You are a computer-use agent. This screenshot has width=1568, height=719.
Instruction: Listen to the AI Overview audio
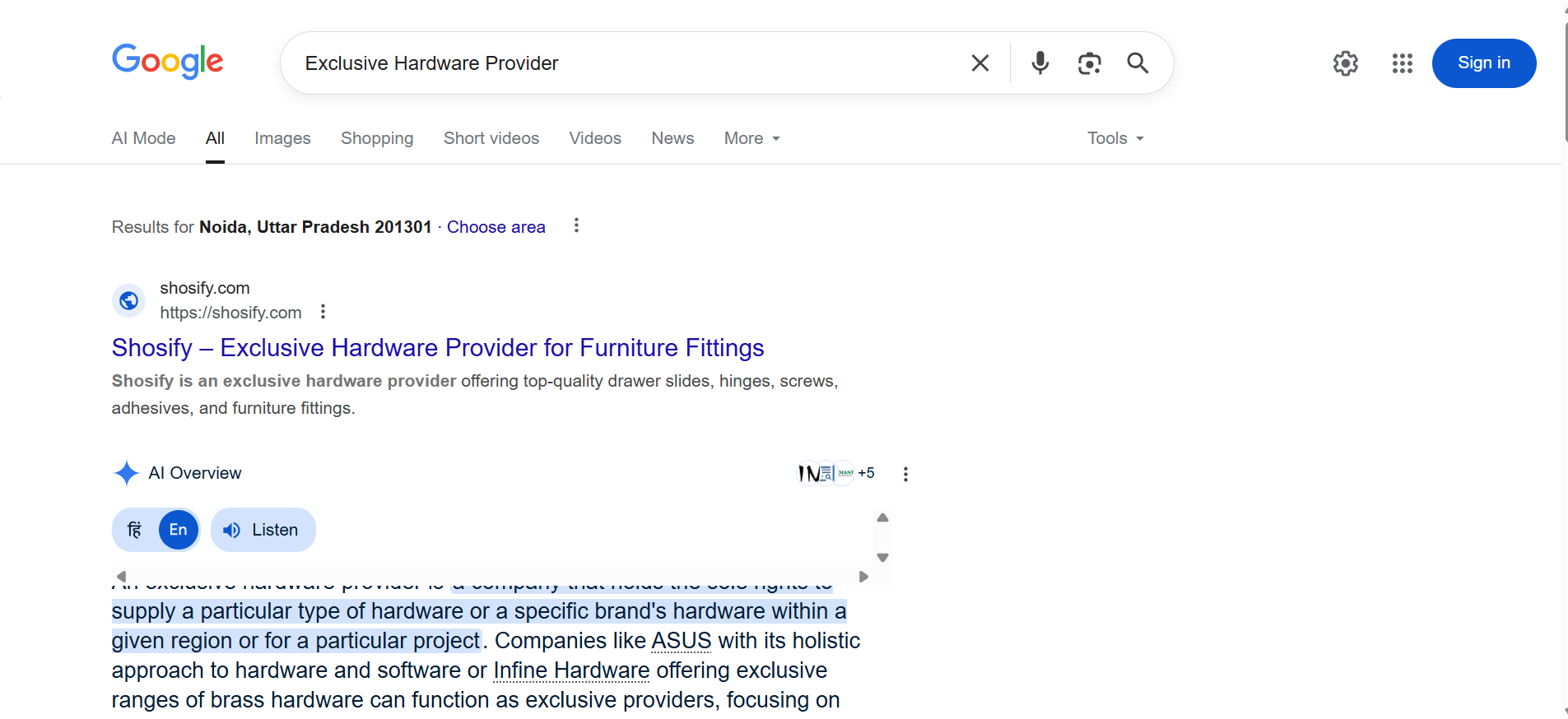pyautogui.click(x=263, y=530)
